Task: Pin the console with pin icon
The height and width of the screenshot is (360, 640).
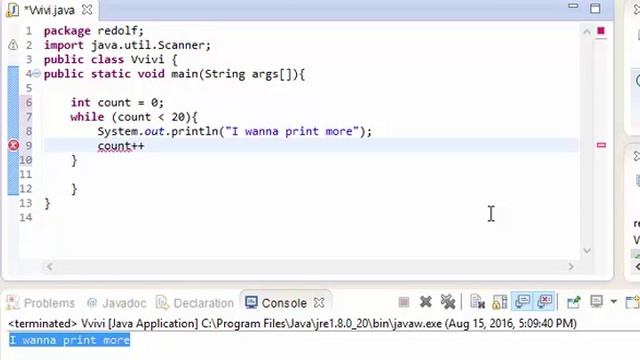Action: [x=573, y=302]
